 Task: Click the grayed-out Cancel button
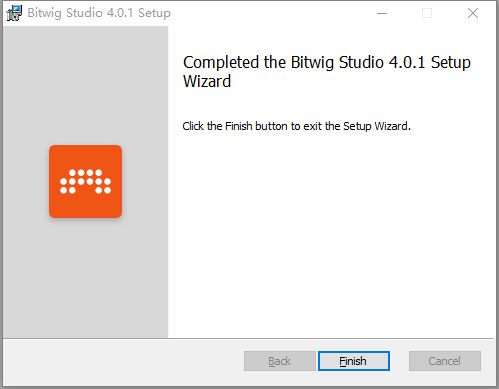pyautogui.click(x=445, y=361)
